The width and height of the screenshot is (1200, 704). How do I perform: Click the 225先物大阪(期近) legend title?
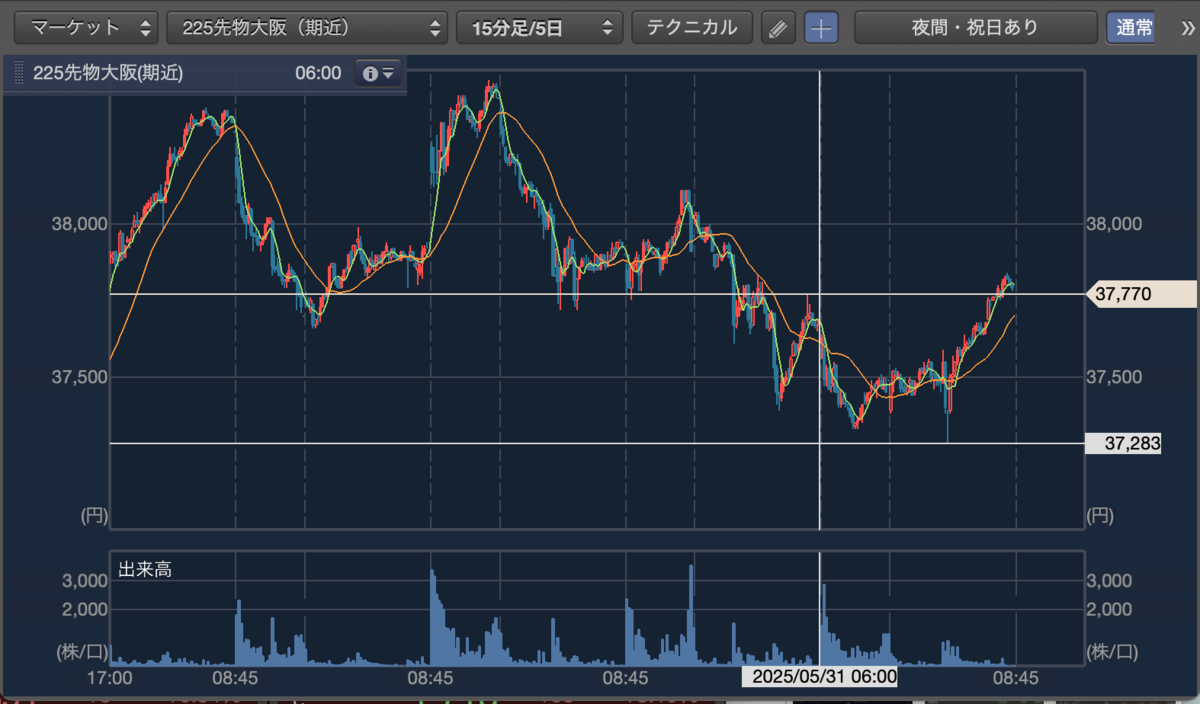point(108,73)
